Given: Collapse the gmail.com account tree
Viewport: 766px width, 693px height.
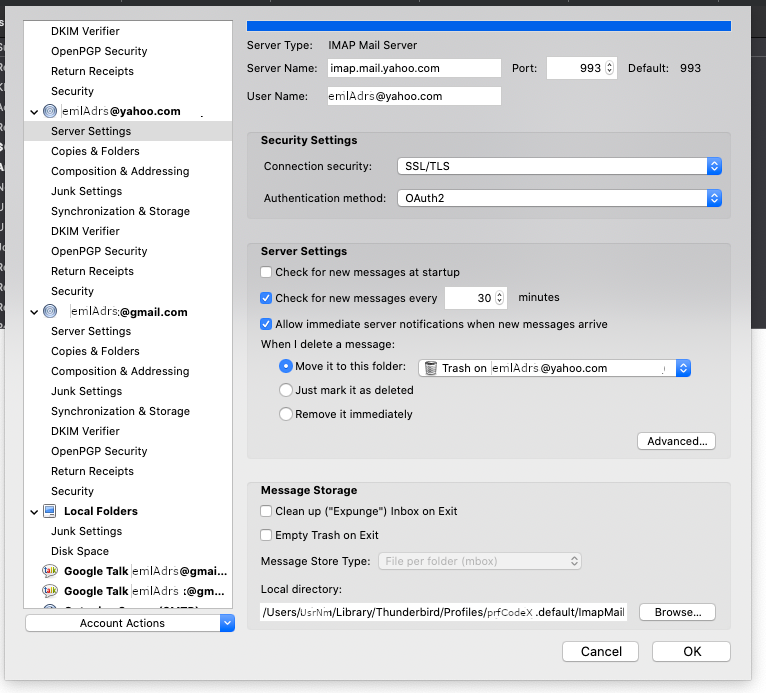Looking at the screenshot, I should (34, 312).
